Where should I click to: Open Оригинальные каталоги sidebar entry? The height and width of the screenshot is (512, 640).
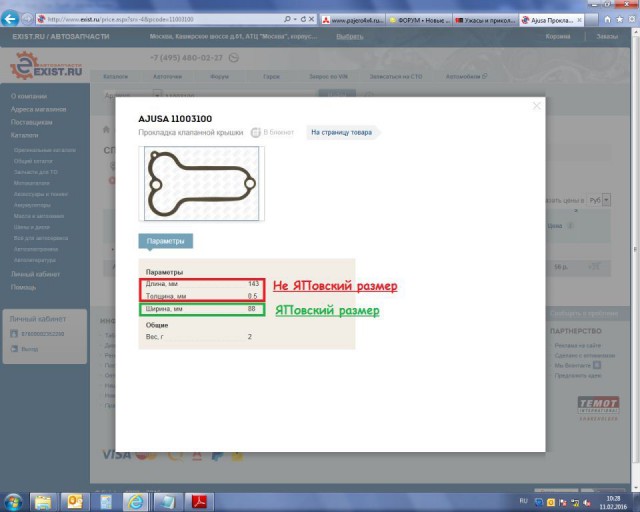point(44,150)
